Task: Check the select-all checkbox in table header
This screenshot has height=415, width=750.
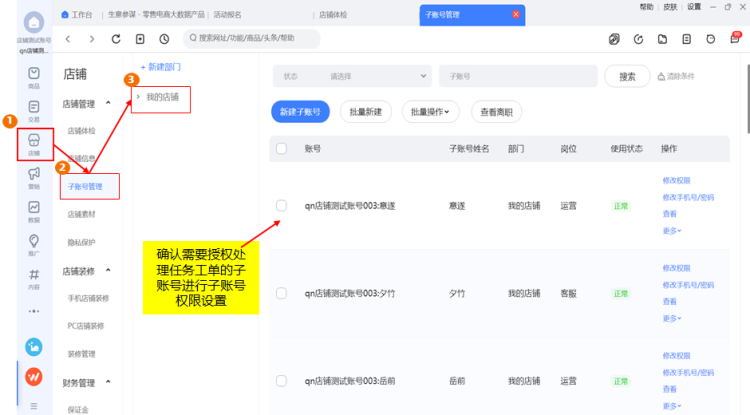Action: pyautogui.click(x=281, y=148)
